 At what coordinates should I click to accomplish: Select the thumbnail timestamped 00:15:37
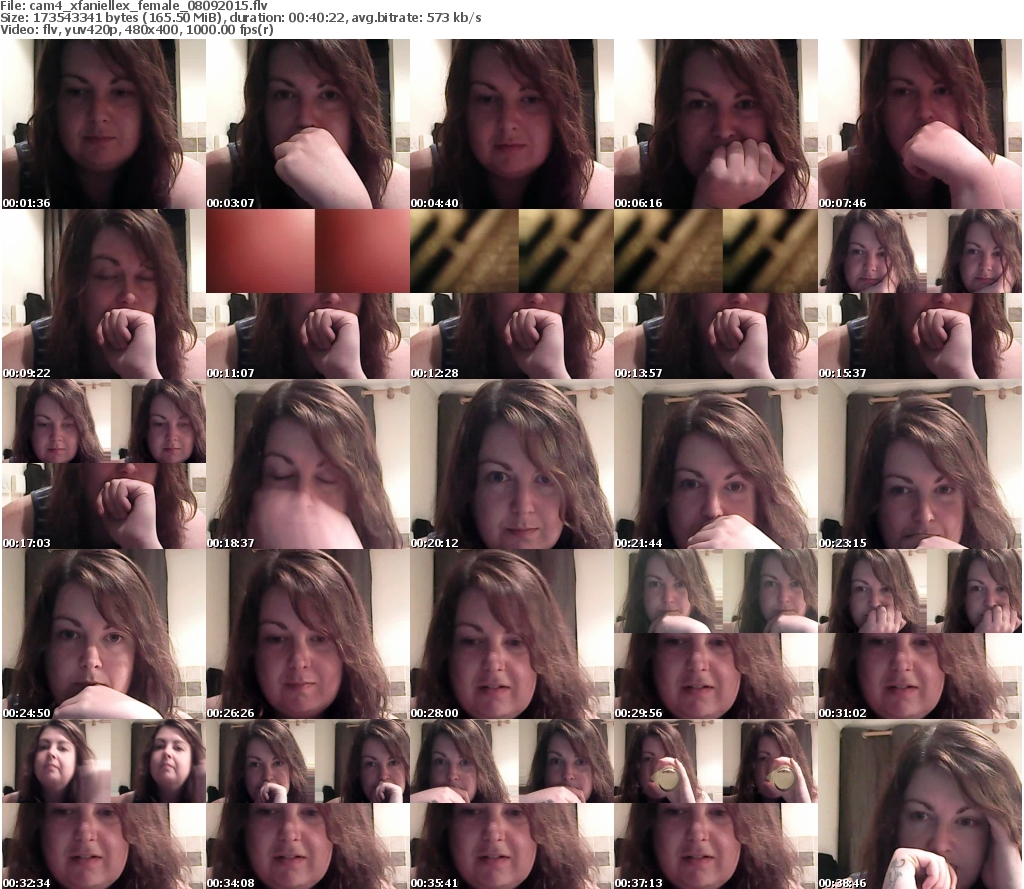pos(920,294)
